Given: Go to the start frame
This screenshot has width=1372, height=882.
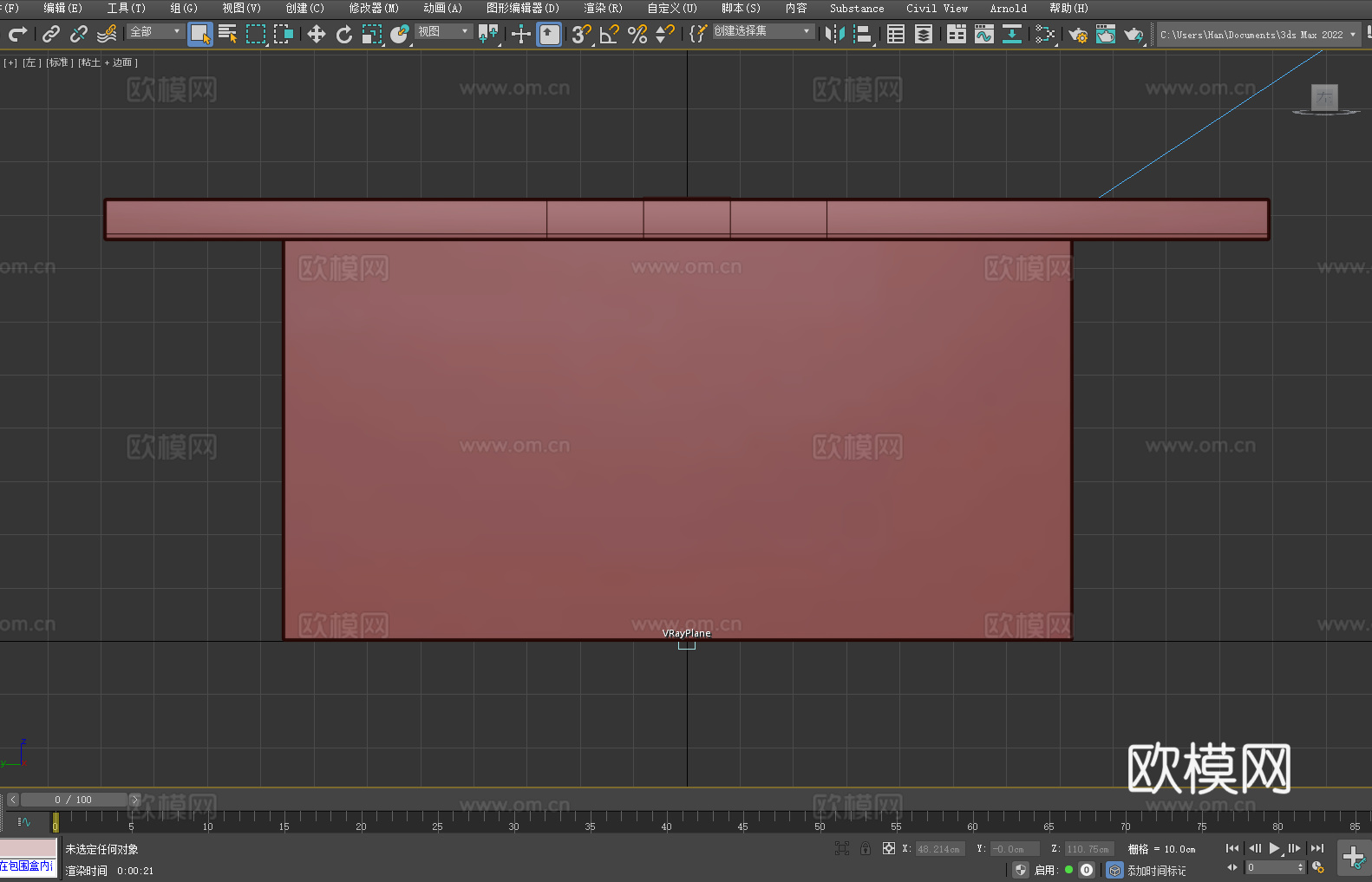Looking at the screenshot, I should pos(1232,848).
